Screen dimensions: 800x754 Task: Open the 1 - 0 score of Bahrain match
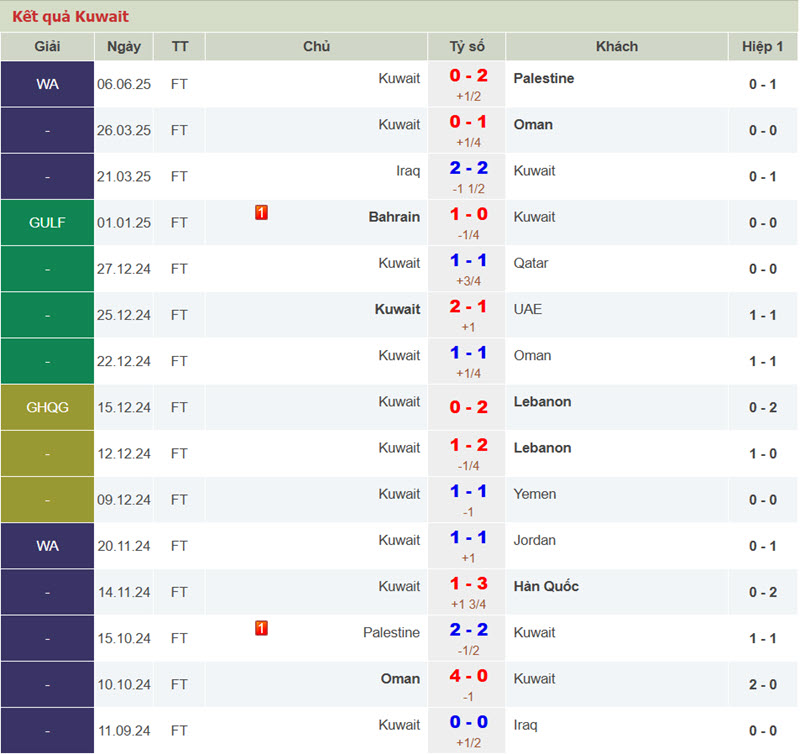pos(468,214)
